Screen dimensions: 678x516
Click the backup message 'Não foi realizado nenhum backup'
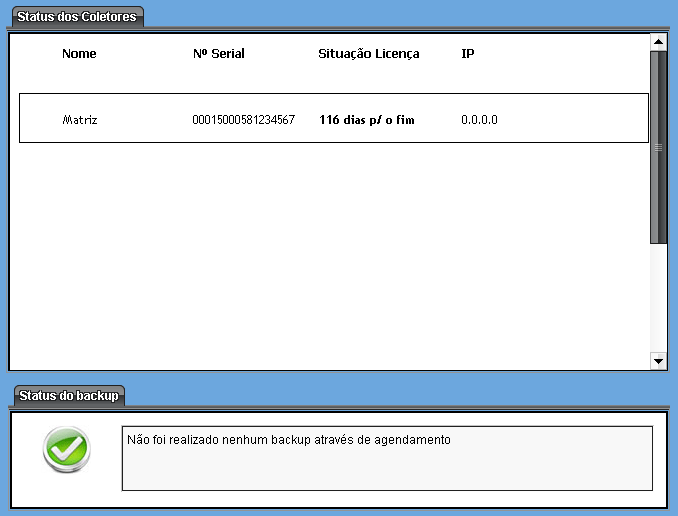coord(288,439)
